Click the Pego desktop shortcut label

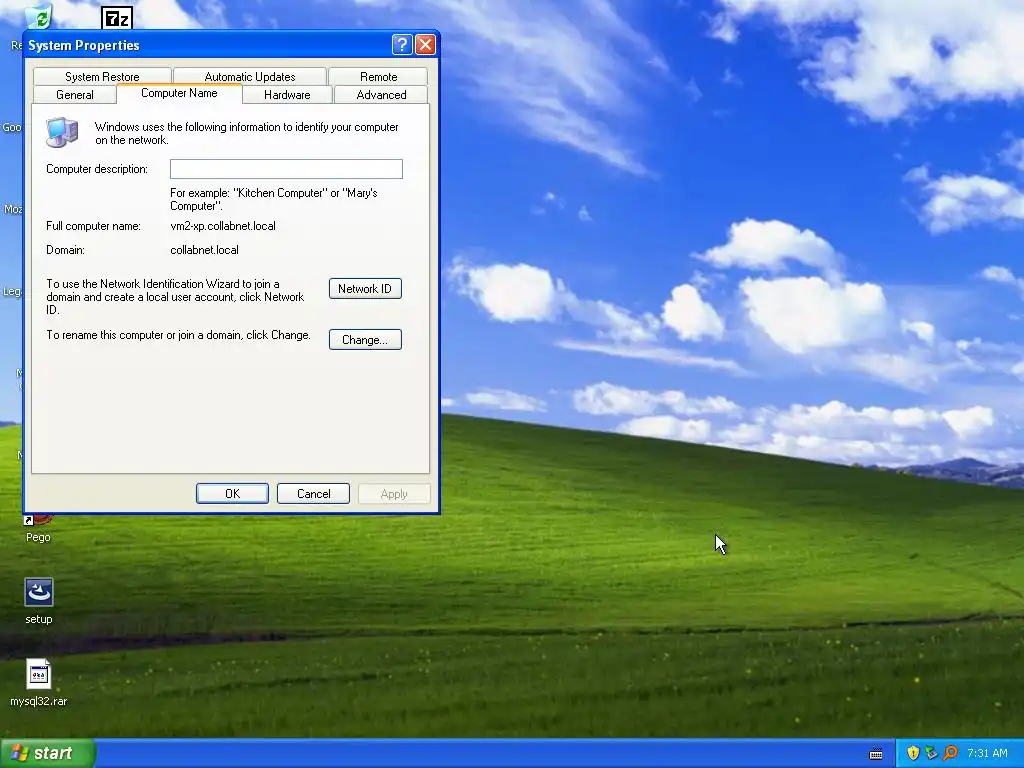[x=38, y=537]
